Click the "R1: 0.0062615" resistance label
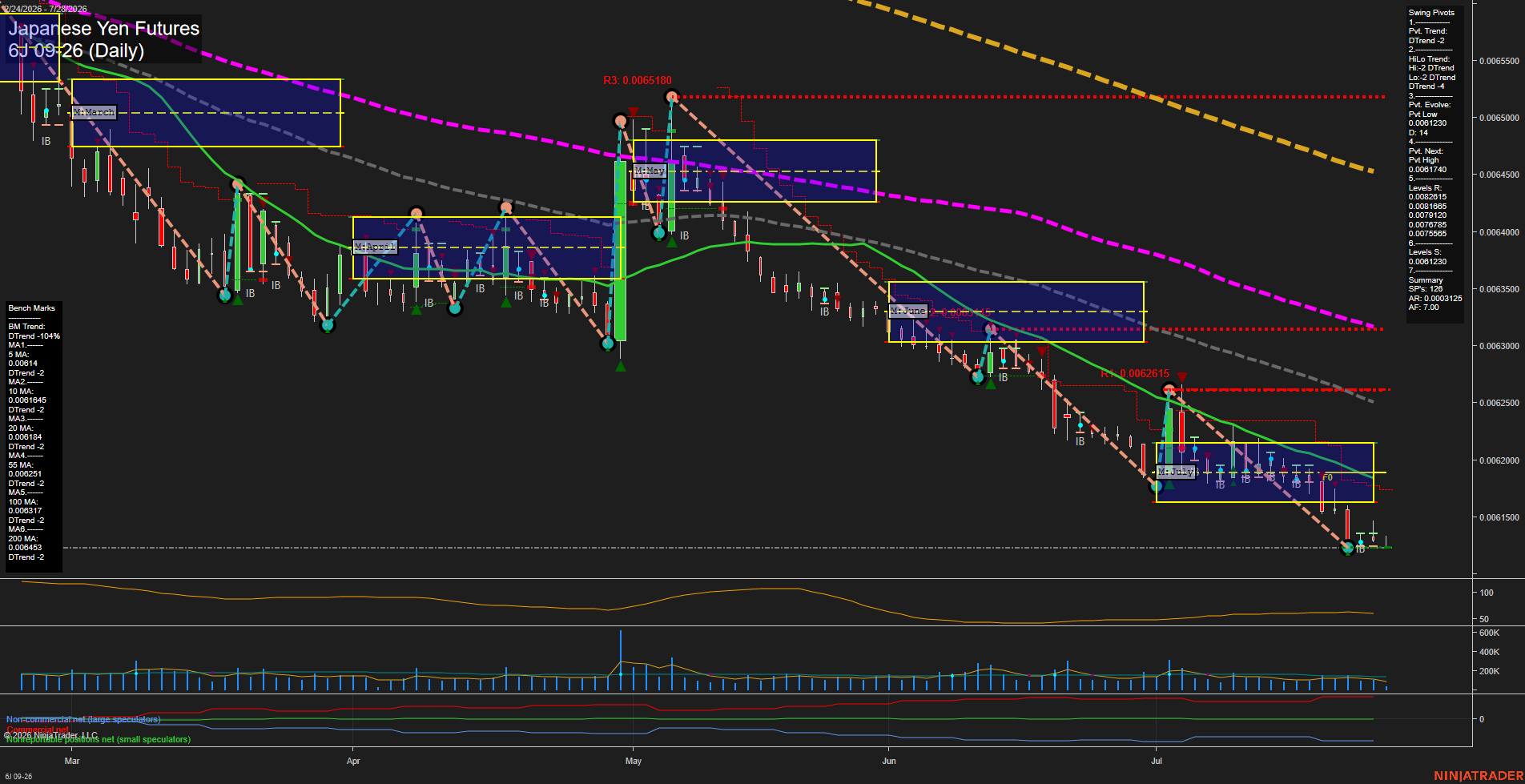This screenshot has height=784, width=1525. 1135,374
